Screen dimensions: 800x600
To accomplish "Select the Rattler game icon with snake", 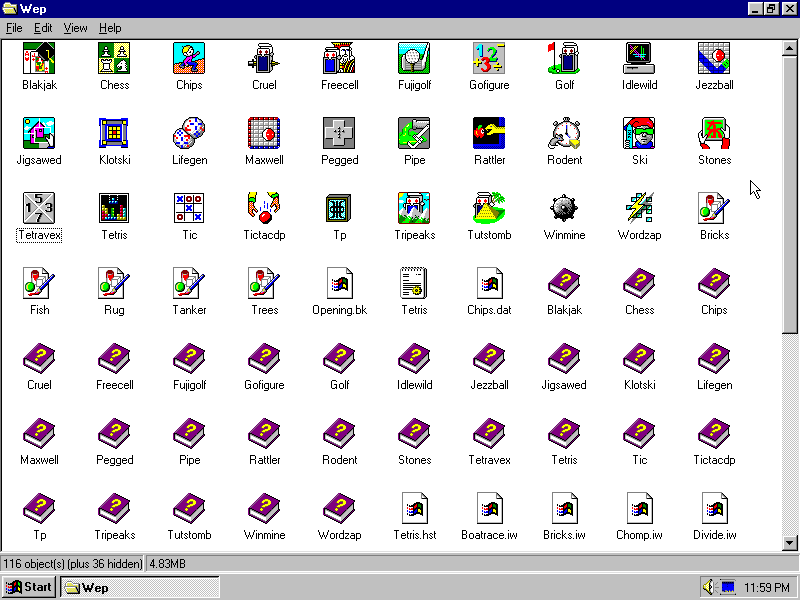I will (489, 133).
